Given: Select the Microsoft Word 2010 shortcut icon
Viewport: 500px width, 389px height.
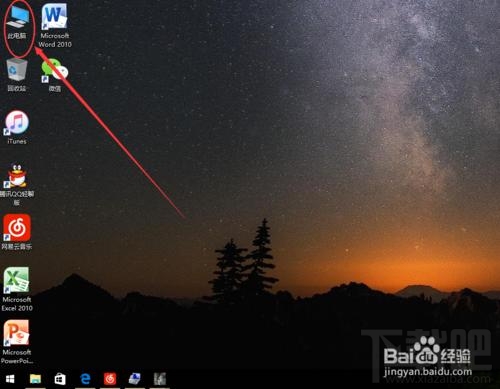Looking at the screenshot, I should [x=54, y=16].
